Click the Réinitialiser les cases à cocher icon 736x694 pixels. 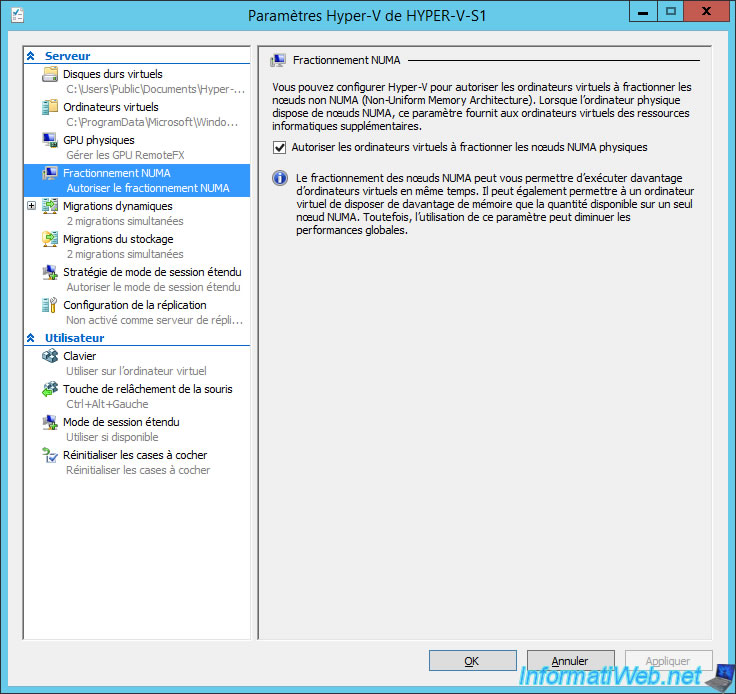50,455
